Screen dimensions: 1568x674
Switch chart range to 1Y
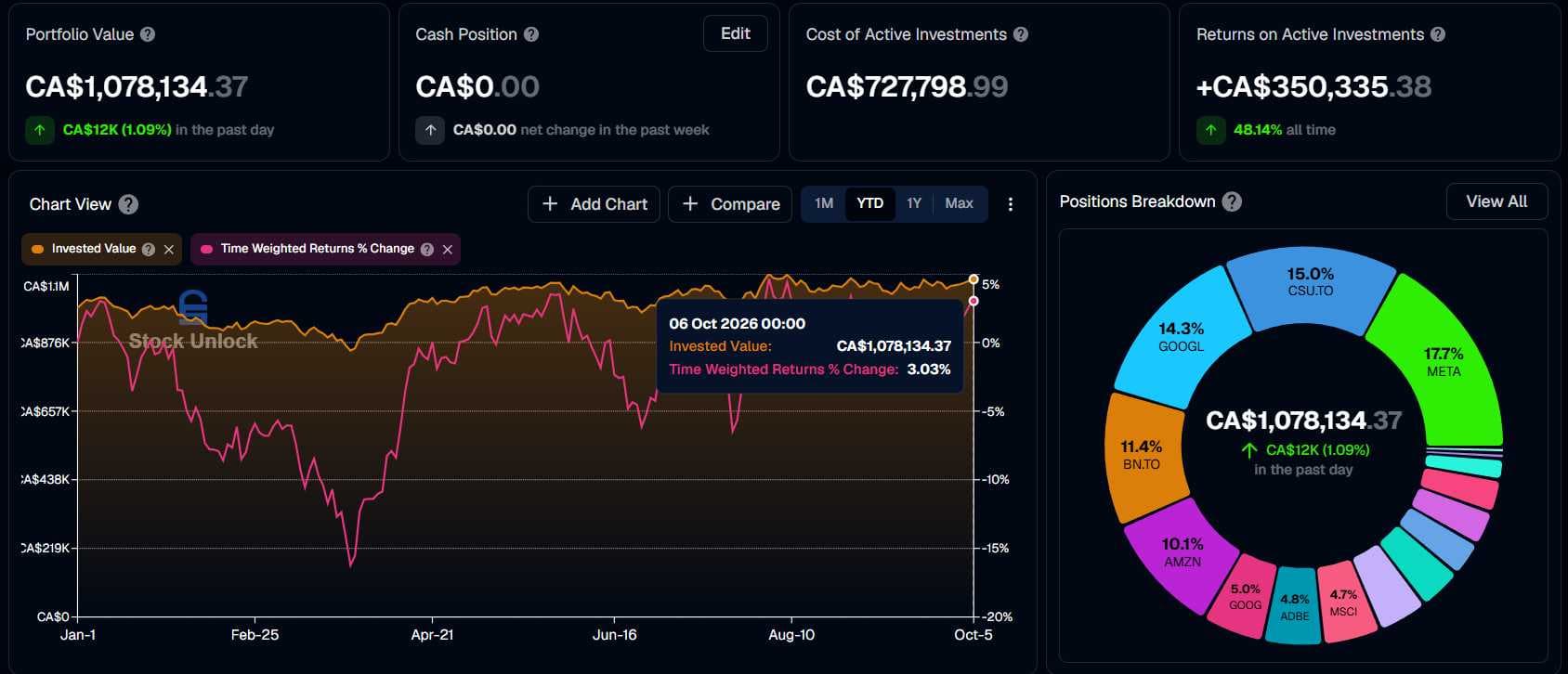click(914, 203)
